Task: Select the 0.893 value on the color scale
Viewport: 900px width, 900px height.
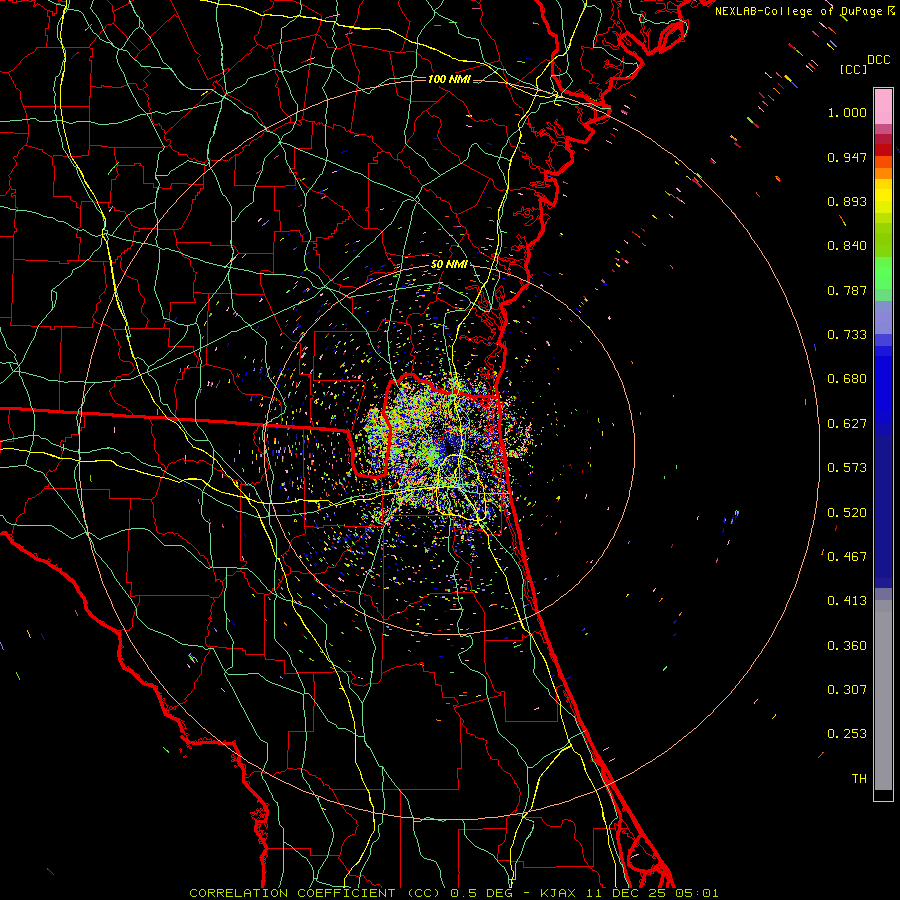Action: [x=847, y=201]
